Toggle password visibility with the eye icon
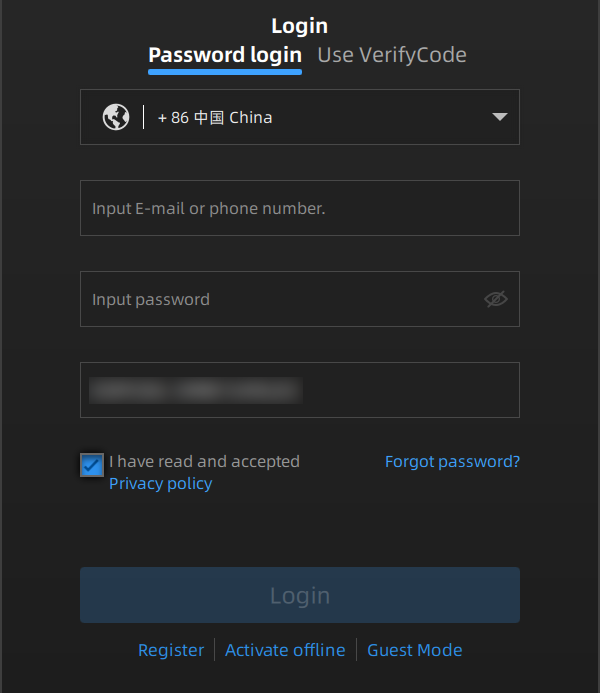The width and height of the screenshot is (600, 693). [x=496, y=299]
